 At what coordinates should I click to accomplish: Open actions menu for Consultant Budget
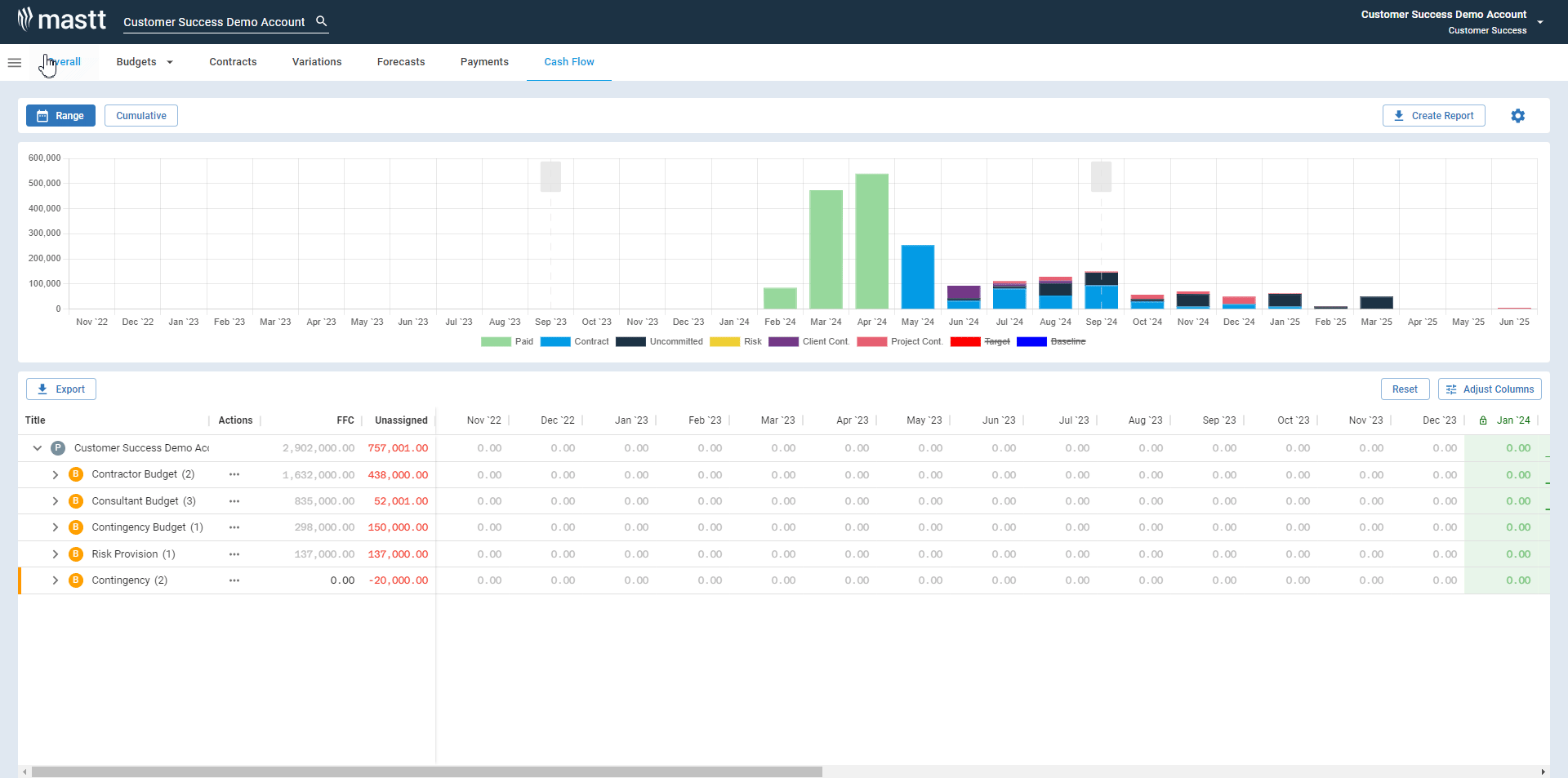[234, 501]
